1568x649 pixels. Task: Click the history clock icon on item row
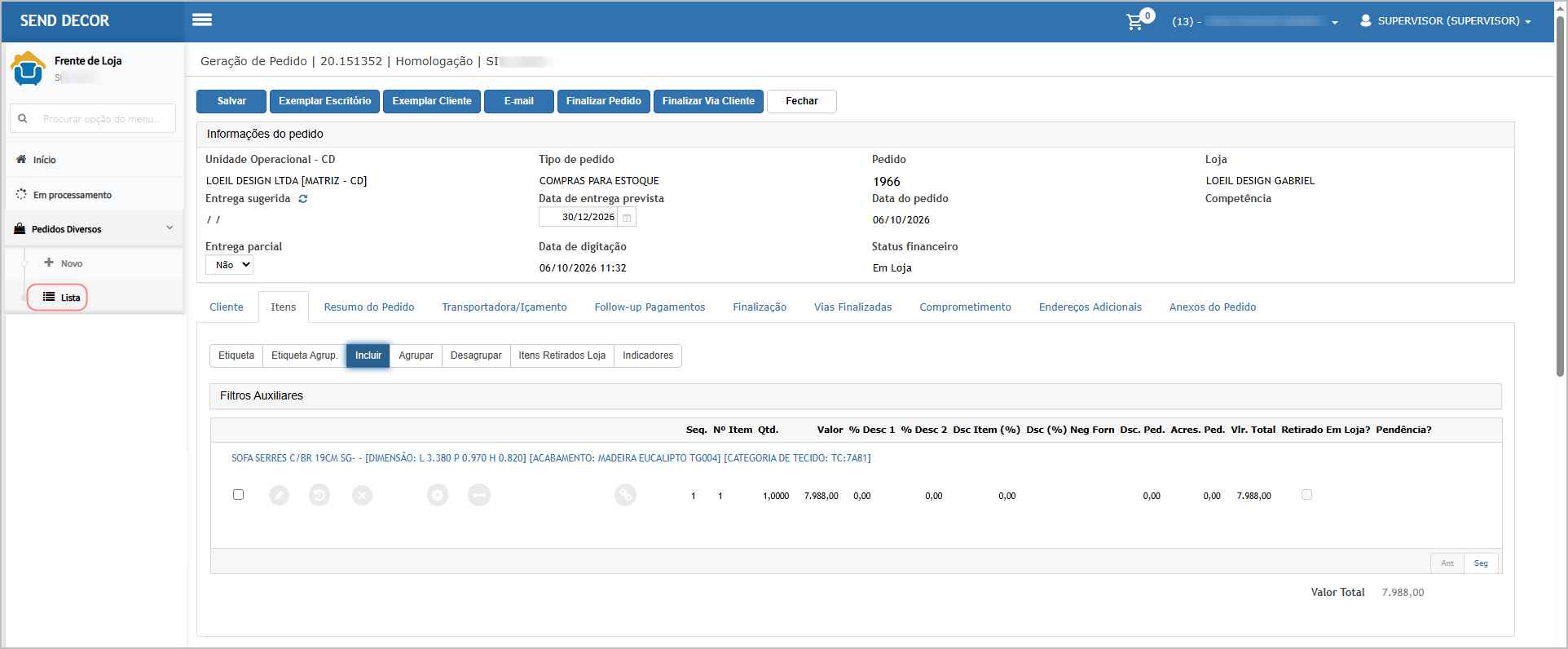tap(319, 495)
